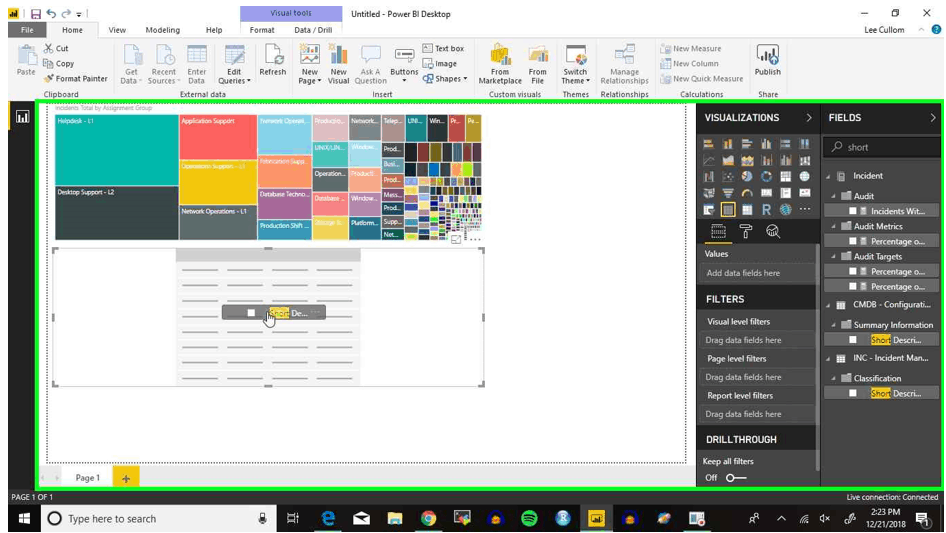The height and width of the screenshot is (533, 946).
Task: Insert a Text box
Action: pos(443,48)
